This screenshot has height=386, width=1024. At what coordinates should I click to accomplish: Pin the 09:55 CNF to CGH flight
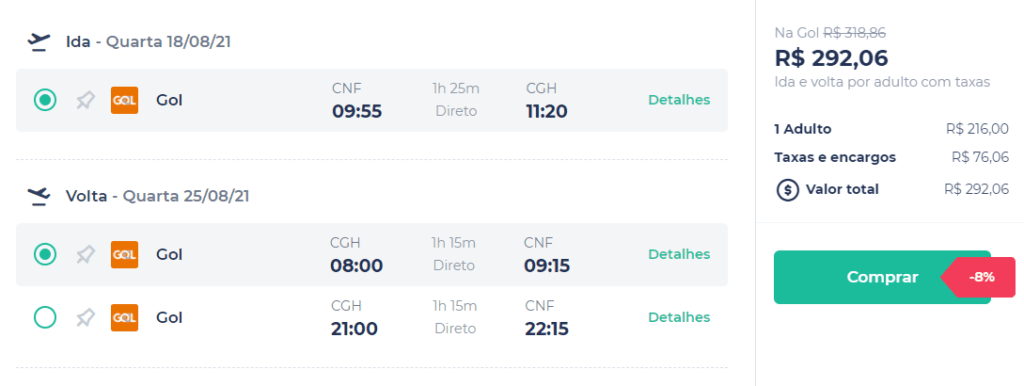click(x=85, y=101)
